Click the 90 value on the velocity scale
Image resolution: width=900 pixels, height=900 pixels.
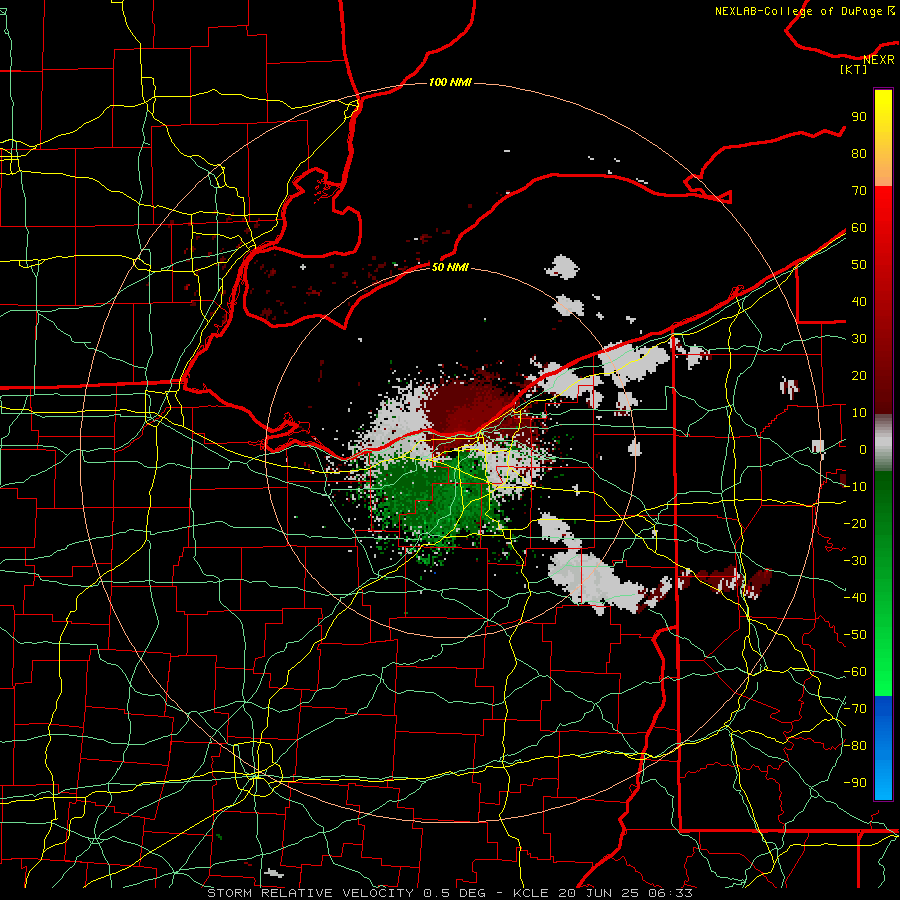[859, 117]
